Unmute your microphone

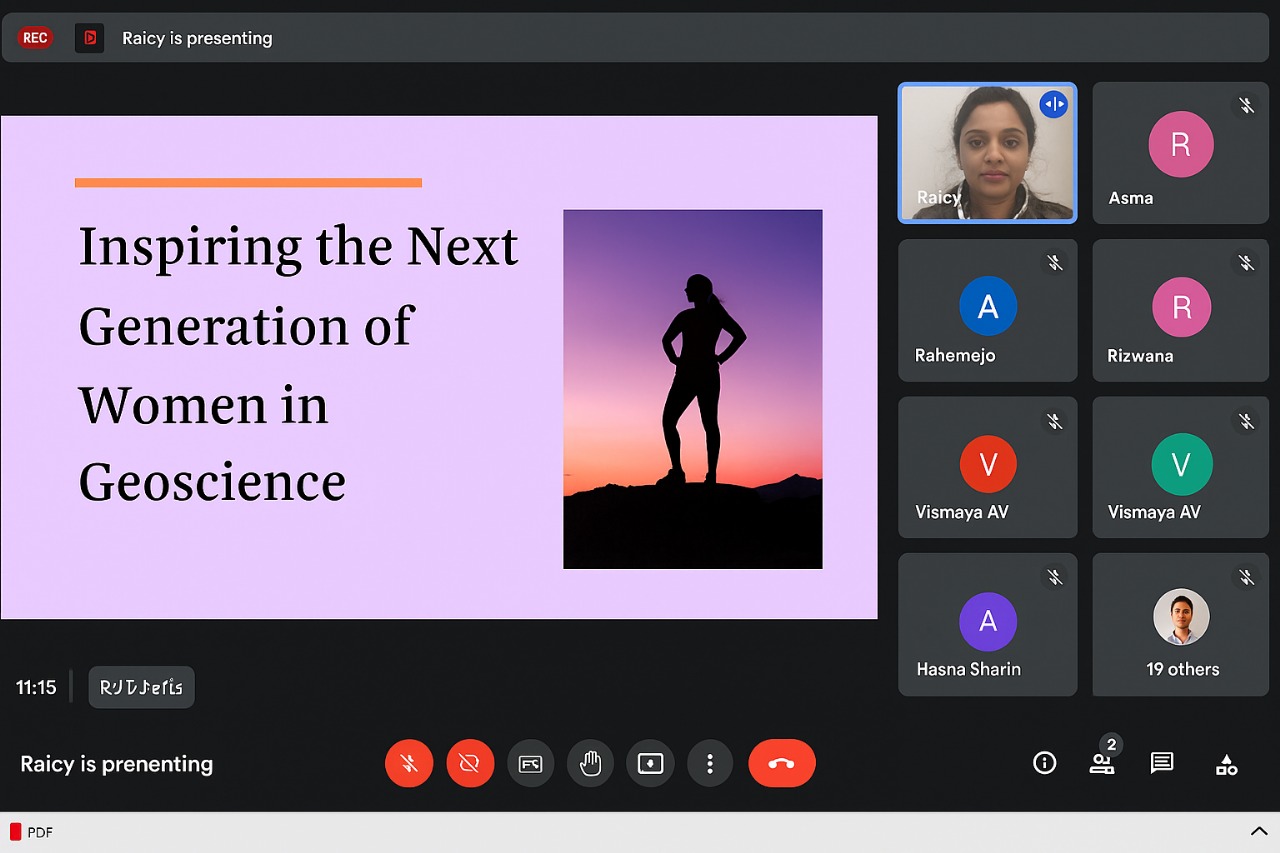[409, 764]
